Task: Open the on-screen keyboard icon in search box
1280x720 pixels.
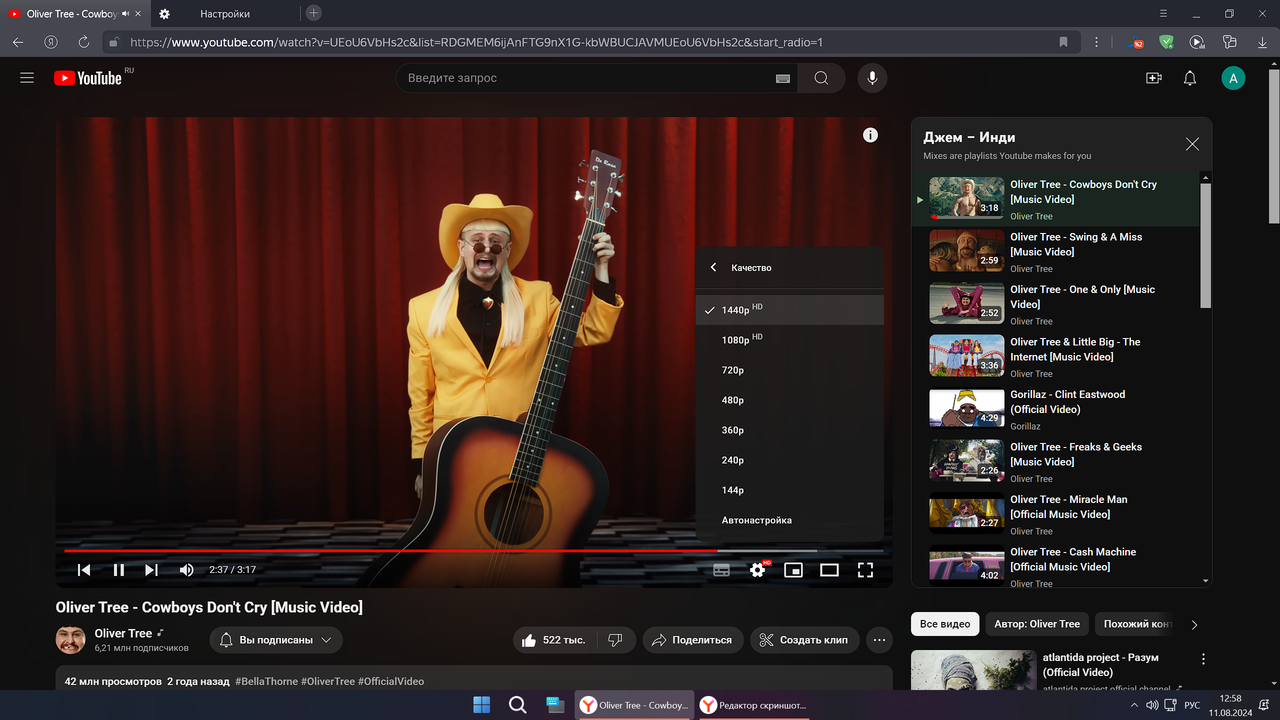Action: click(x=783, y=79)
